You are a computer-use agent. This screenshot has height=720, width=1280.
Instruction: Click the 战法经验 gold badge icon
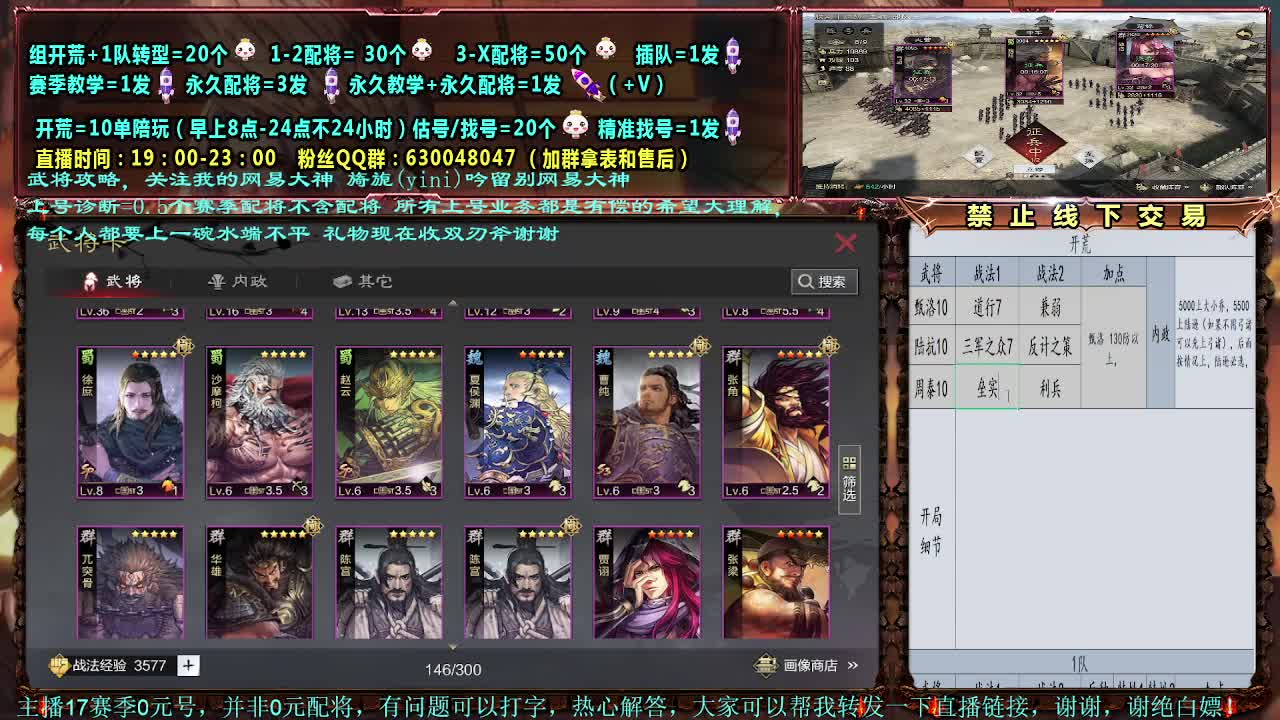click(x=60, y=665)
